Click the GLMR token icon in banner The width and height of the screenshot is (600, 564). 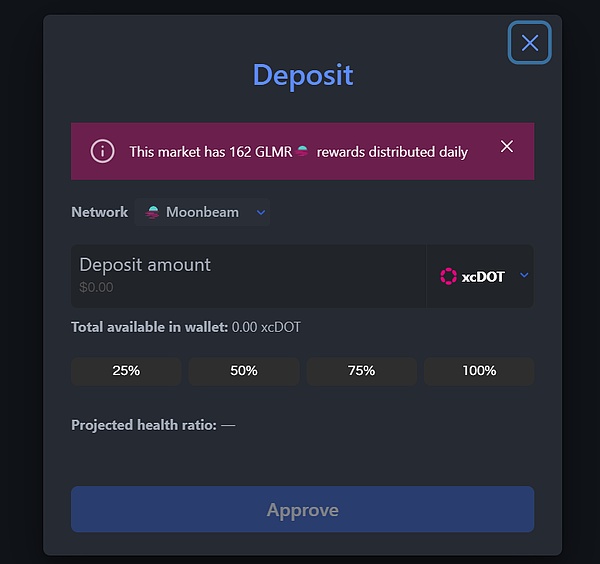(303, 152)
